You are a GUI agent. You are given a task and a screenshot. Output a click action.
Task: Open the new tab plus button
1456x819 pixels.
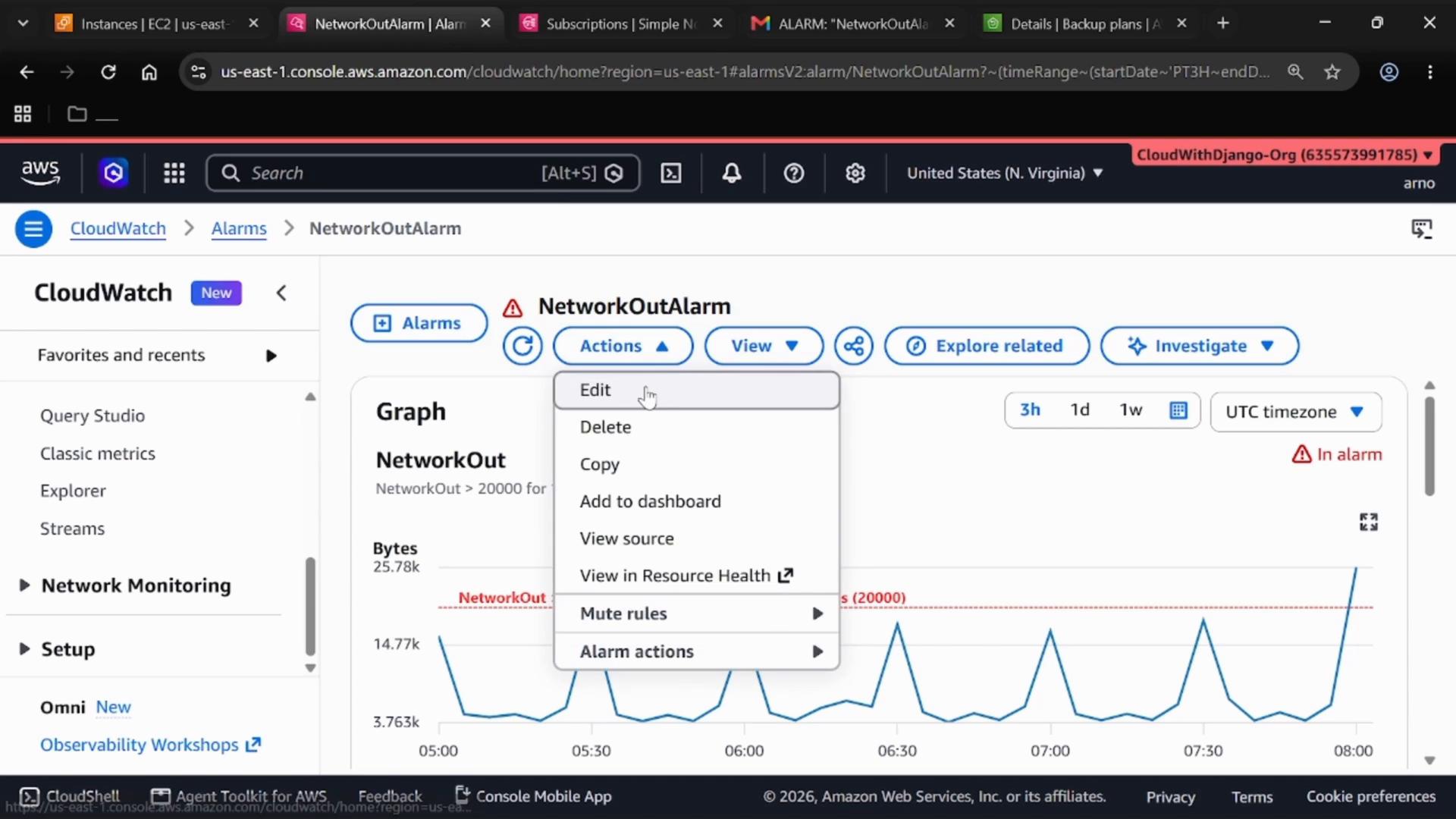tap(1223, 24)
